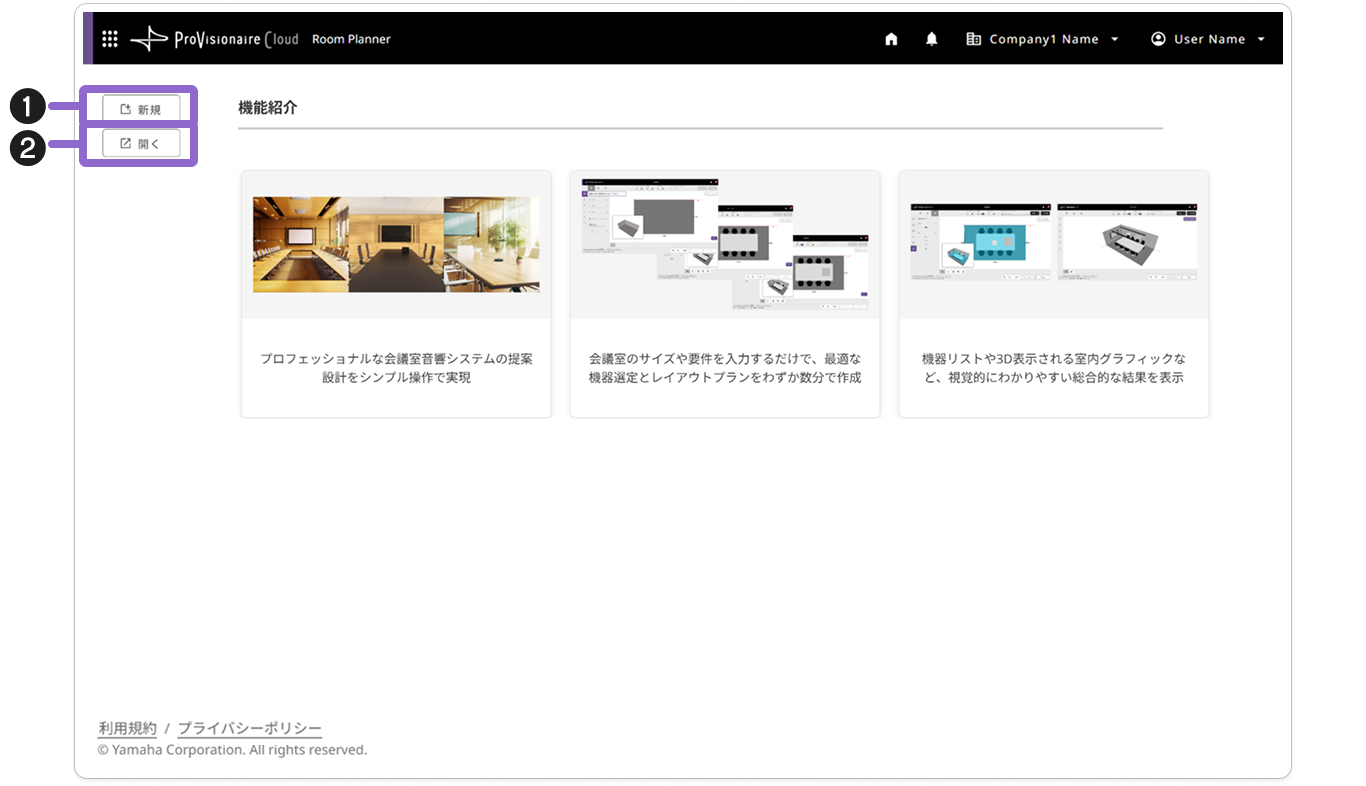Expand the User Name dropdown arrow
The image size is (1366, 786).
[1261, 39]
